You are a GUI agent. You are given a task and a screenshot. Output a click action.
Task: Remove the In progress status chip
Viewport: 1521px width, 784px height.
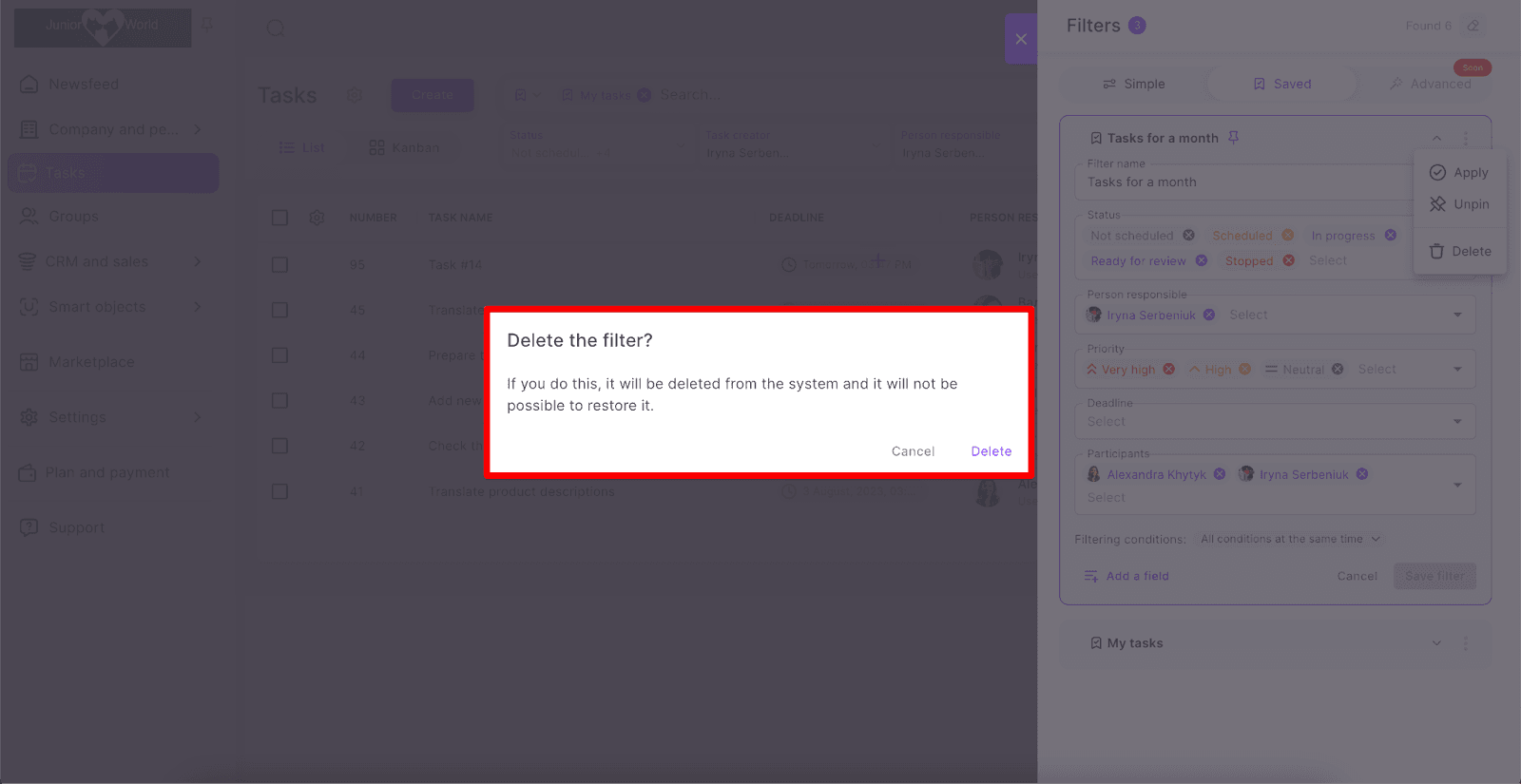click(1391, 235)
